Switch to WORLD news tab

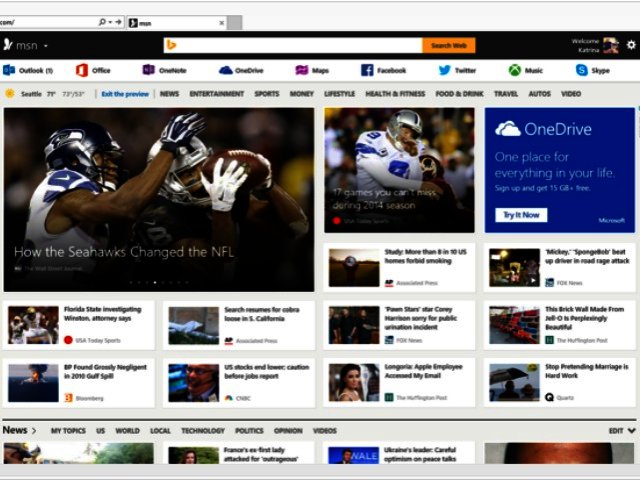(127, 431)
